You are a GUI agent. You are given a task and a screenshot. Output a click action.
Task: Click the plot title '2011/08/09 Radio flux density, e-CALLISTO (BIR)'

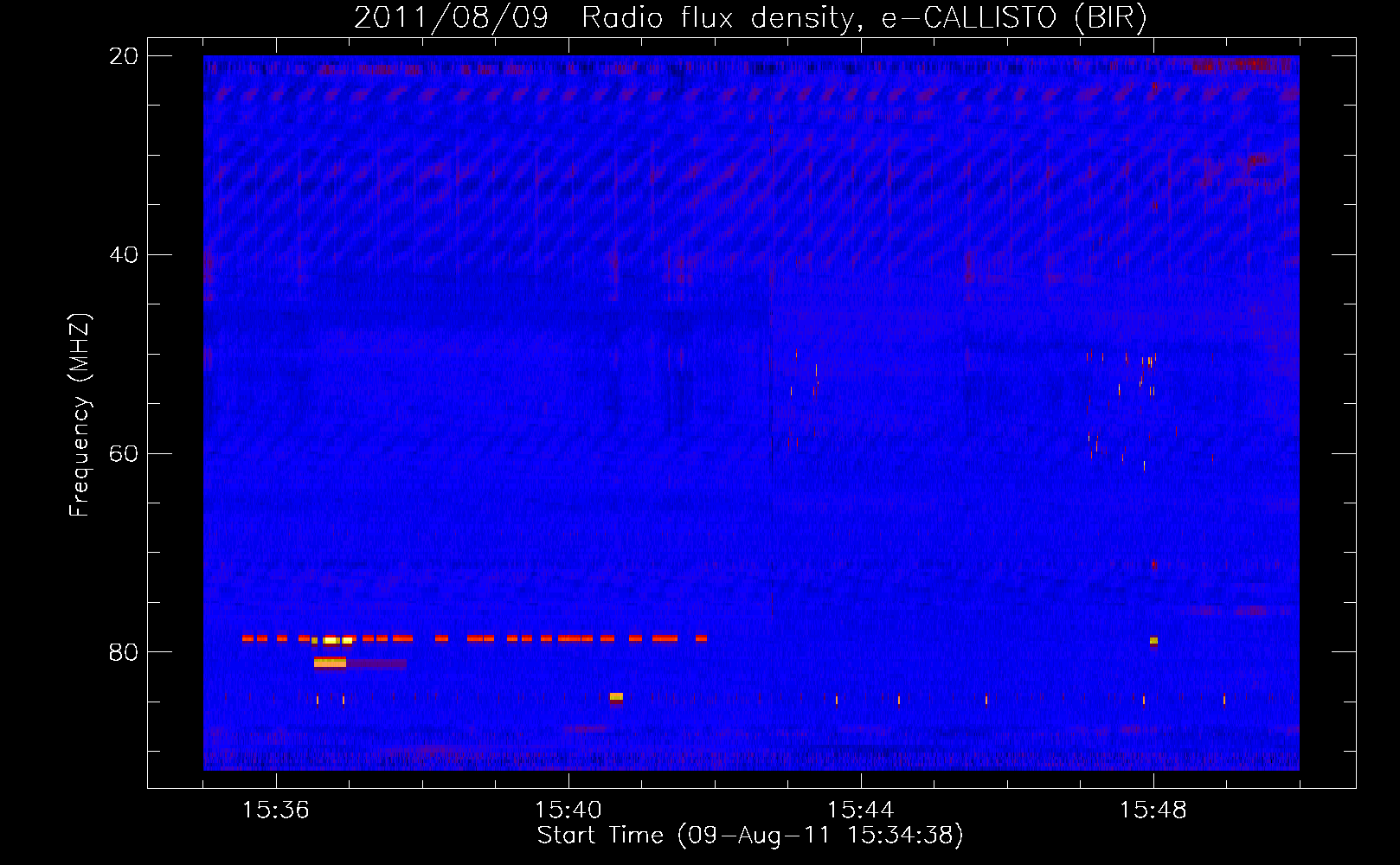click(750, 17)
